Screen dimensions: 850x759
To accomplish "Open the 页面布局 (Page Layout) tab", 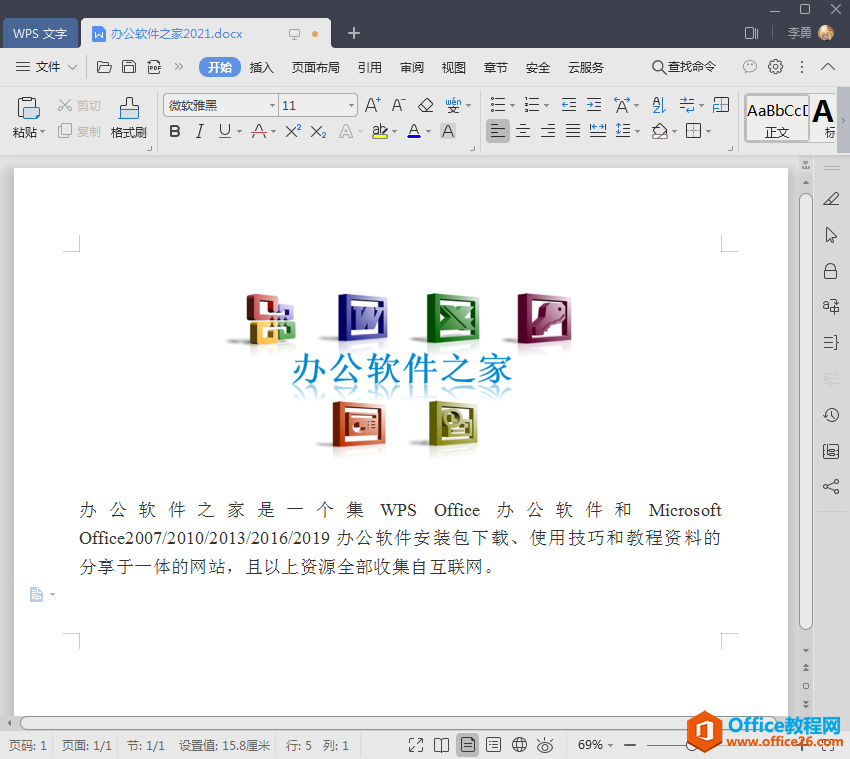I will pyautogui.click(x=315, y=67).
